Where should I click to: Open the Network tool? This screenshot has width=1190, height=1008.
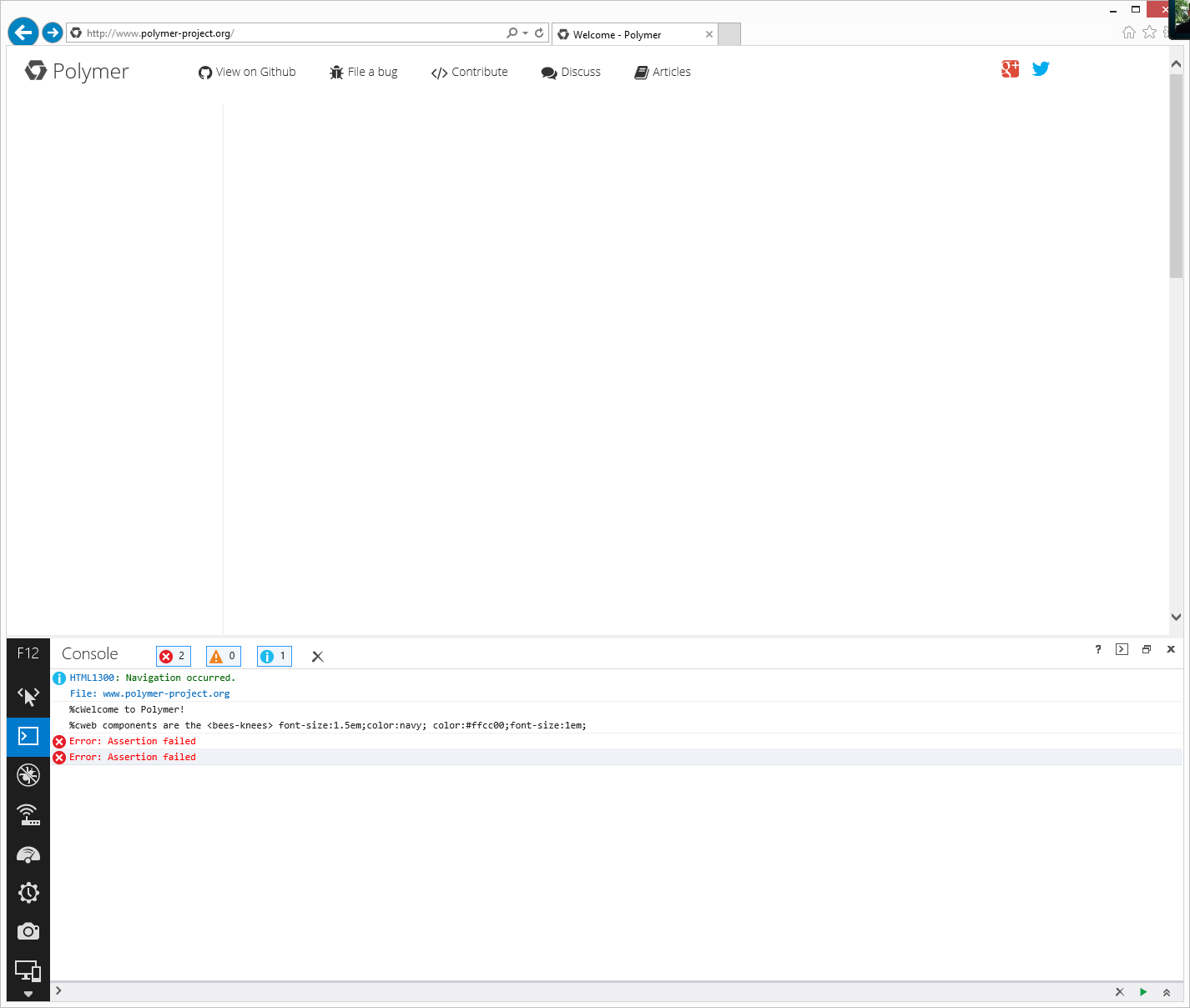point(28,815)
